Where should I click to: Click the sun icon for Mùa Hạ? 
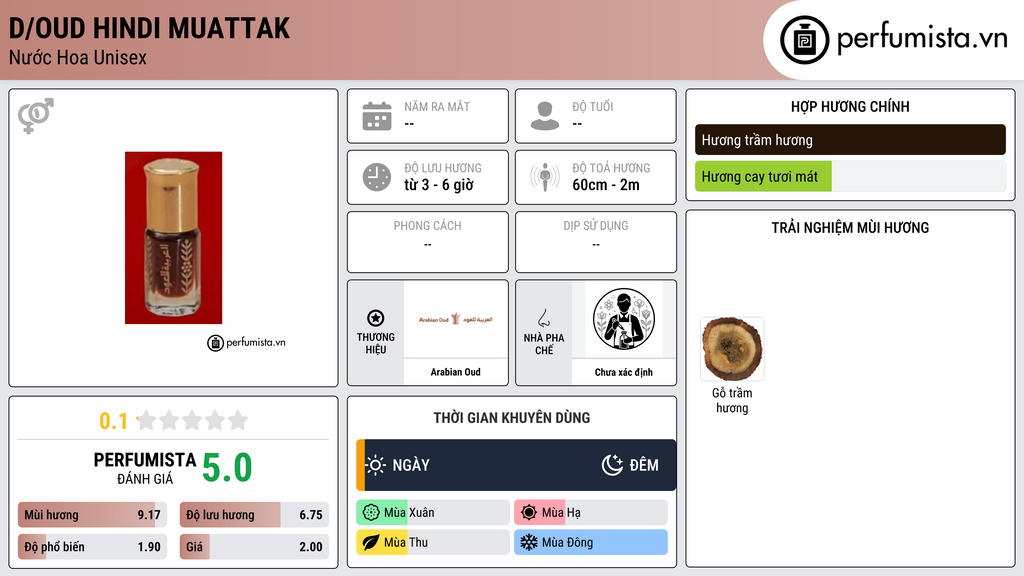(x=529, y=513)
